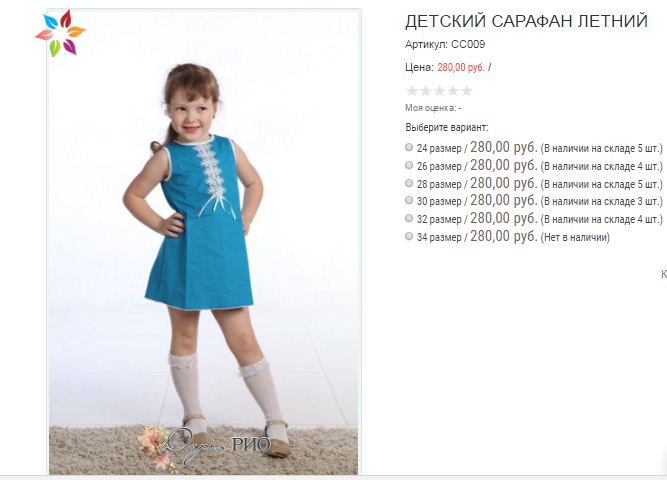Click the Выберите вариант label

(x=447, y=127)
